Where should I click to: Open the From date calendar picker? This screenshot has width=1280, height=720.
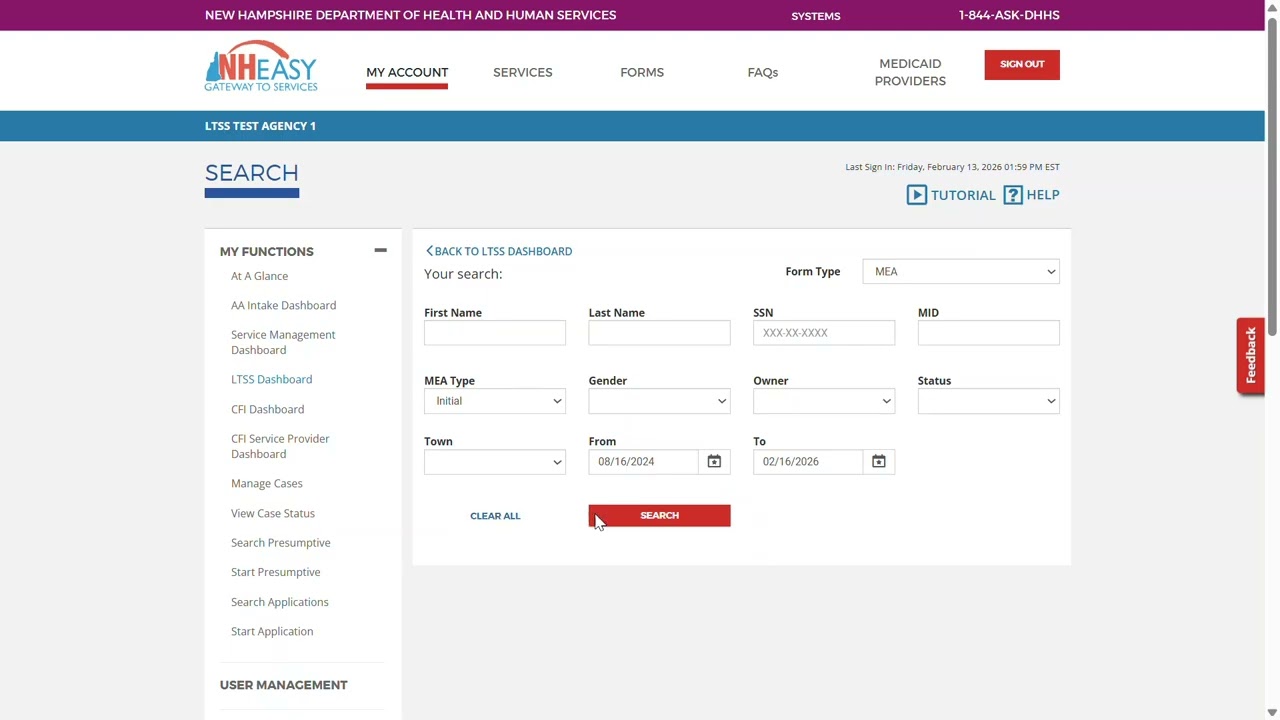coord(714,461)
